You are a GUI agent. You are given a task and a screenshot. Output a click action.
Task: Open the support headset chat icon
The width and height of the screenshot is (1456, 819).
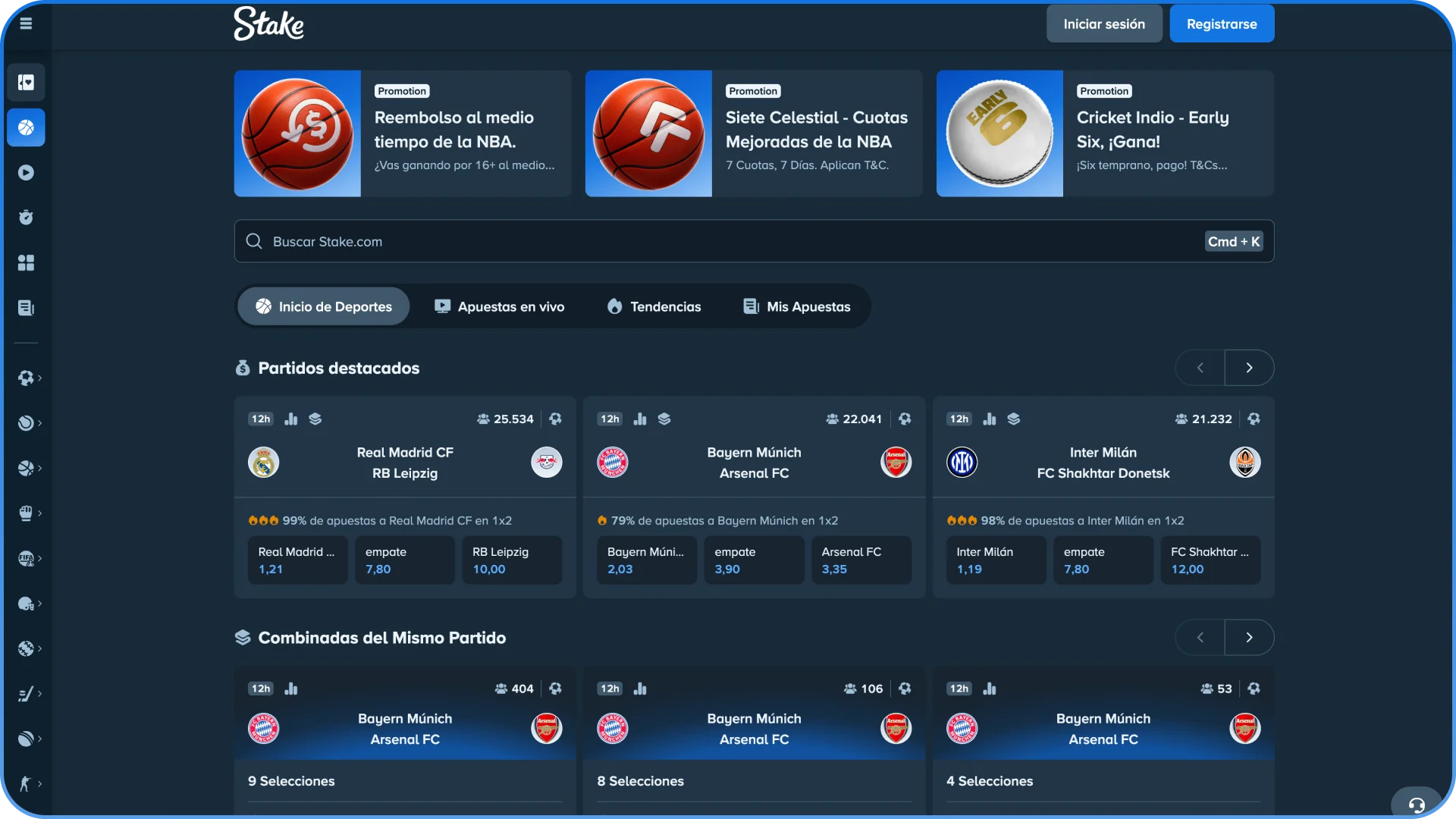click(1417, 804)
